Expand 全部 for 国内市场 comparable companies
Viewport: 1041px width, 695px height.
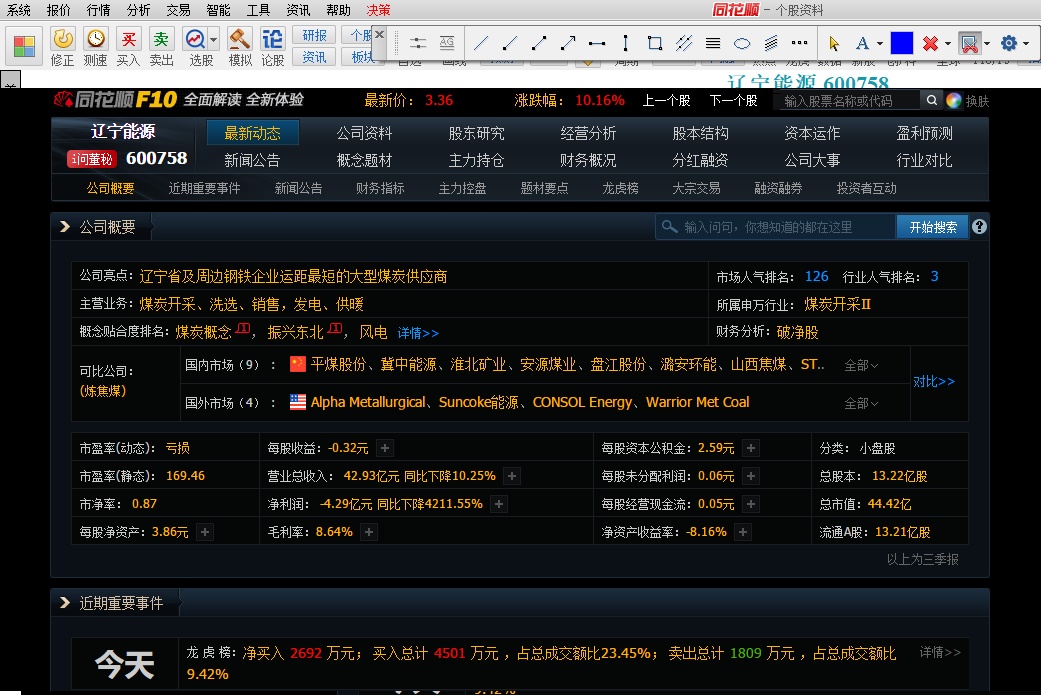tap(861, 365)
